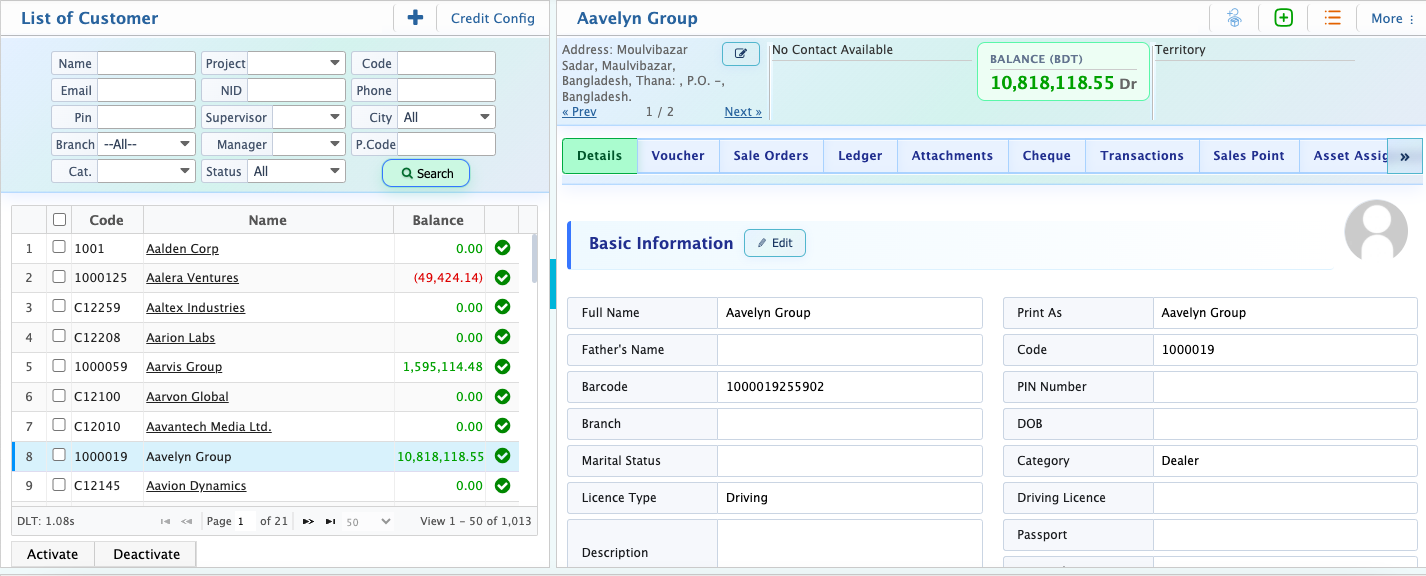Switch to the Sale Orders tab

point(771,156)
